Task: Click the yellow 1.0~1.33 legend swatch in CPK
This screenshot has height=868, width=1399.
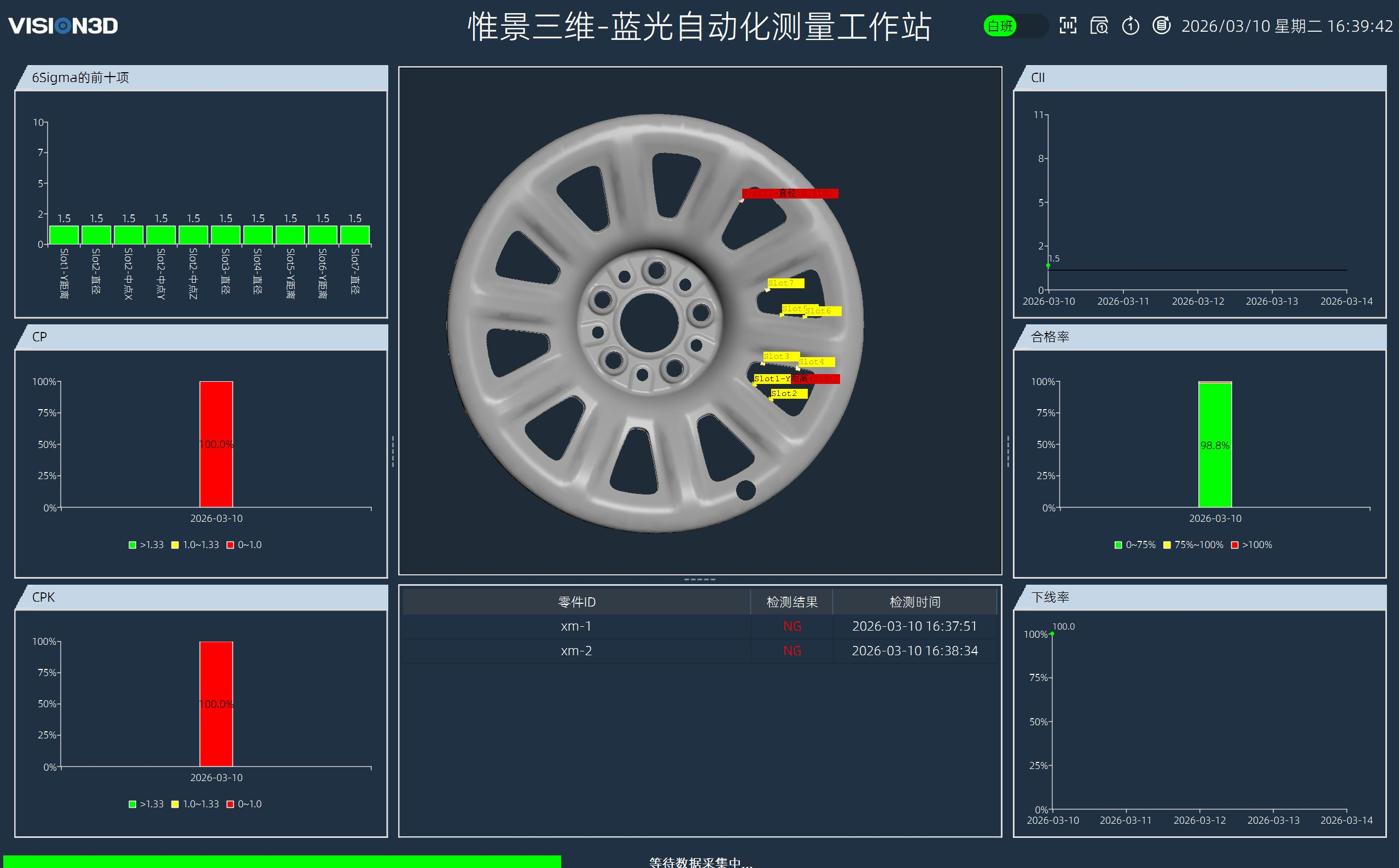Action: click(175, 804)
